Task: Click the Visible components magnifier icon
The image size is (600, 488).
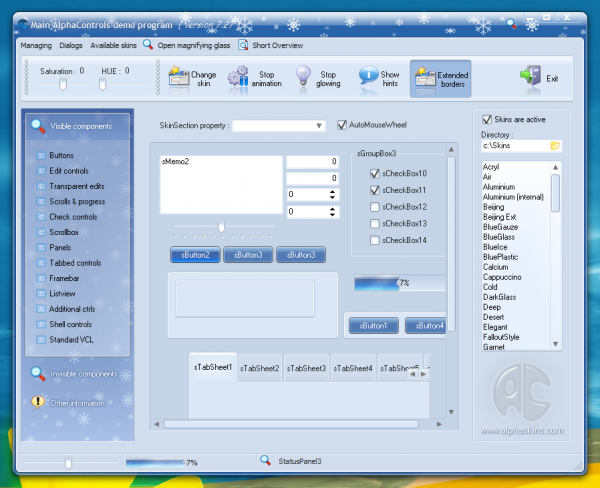Action: pyautogui.click(x=38, y=126)
